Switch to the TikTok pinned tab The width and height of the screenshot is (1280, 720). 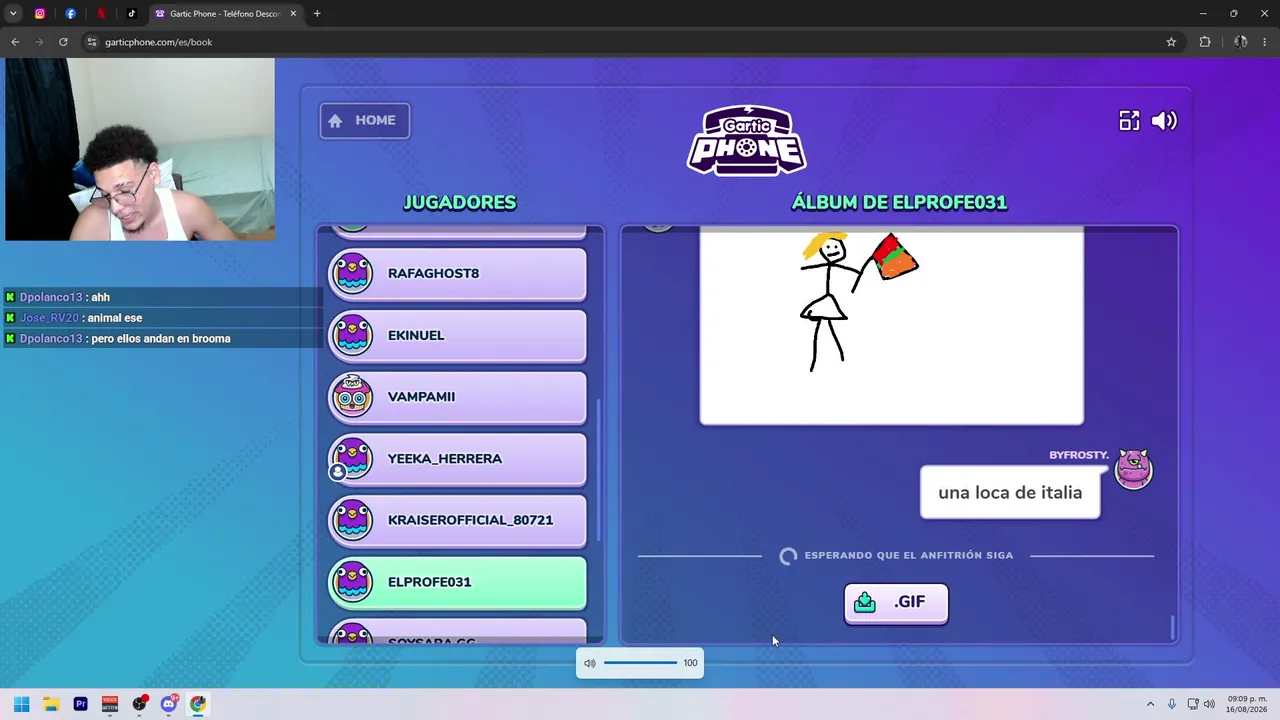pos(131,13)
